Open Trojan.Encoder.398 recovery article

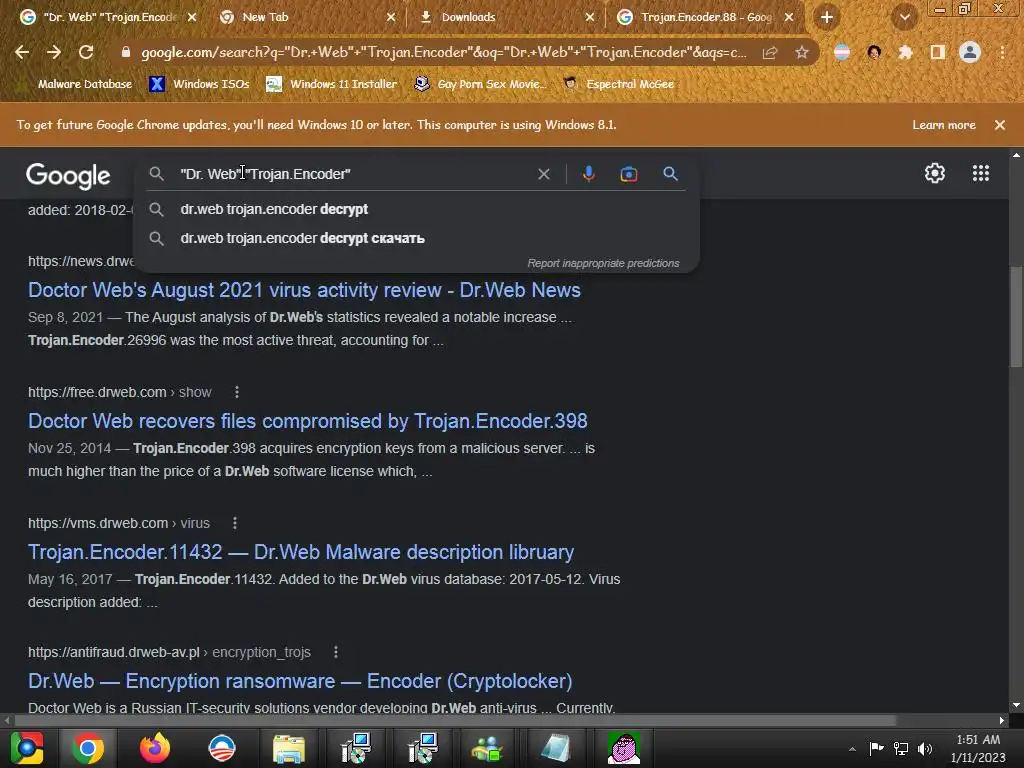pyautogui.click(x=308, y=421)
